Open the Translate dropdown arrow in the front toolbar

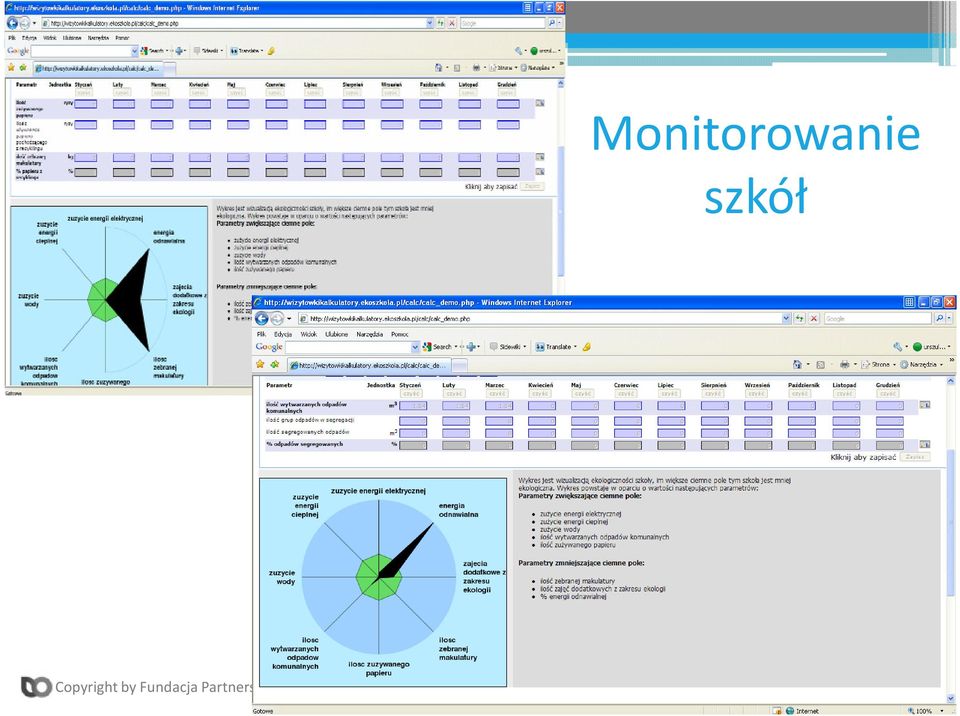575,347
